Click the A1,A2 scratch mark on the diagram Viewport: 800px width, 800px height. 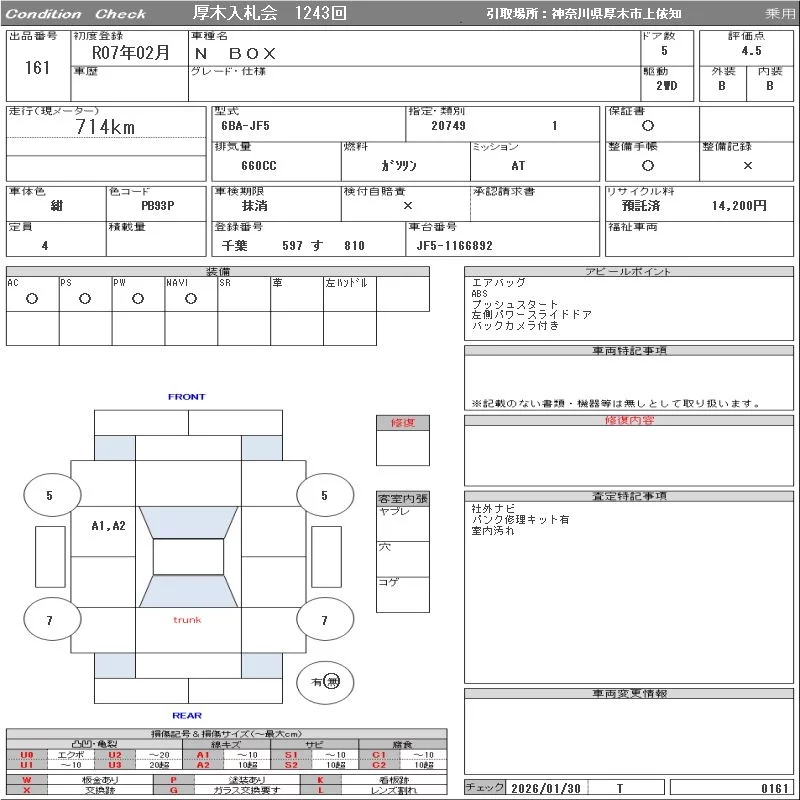108,526
